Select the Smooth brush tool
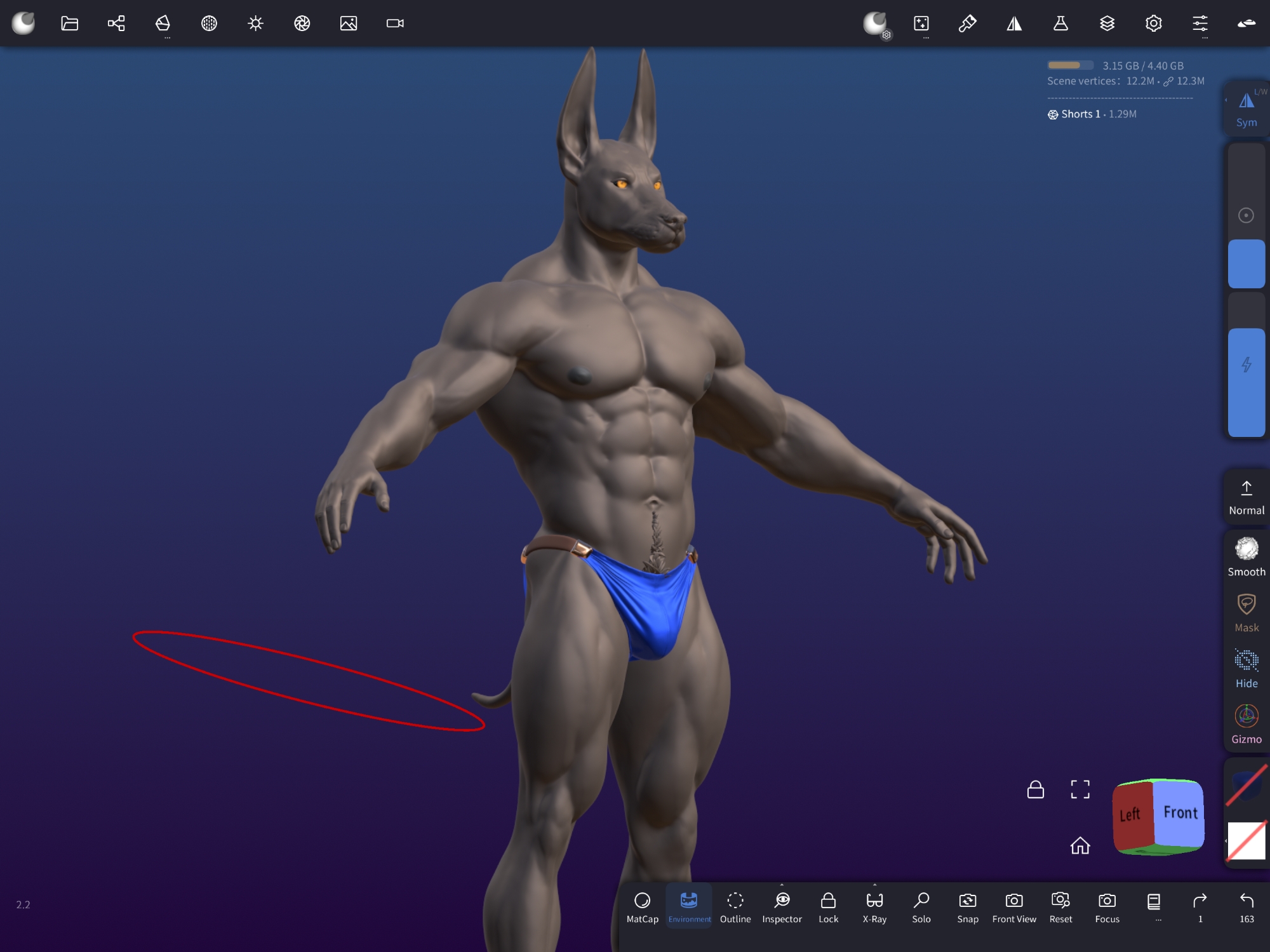Image resolution: width=1270 pixels, height=952 pixels. tap(1246, 556)
